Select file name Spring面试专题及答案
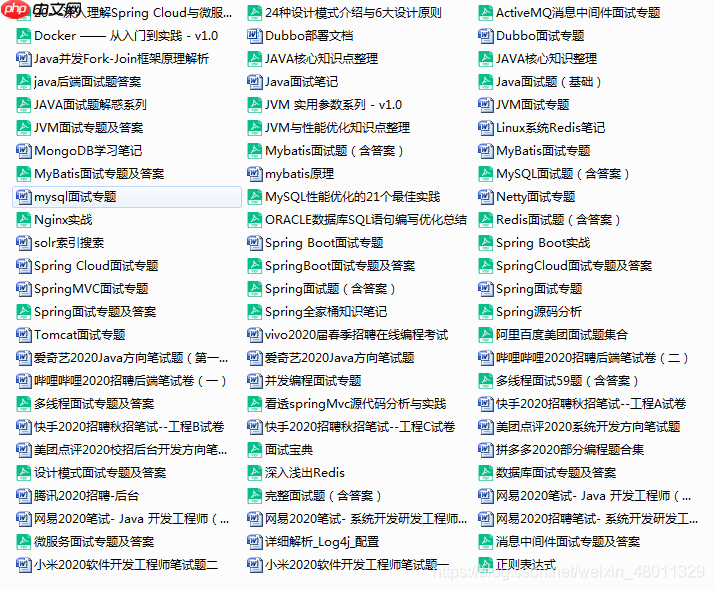 tap(95, 312)
